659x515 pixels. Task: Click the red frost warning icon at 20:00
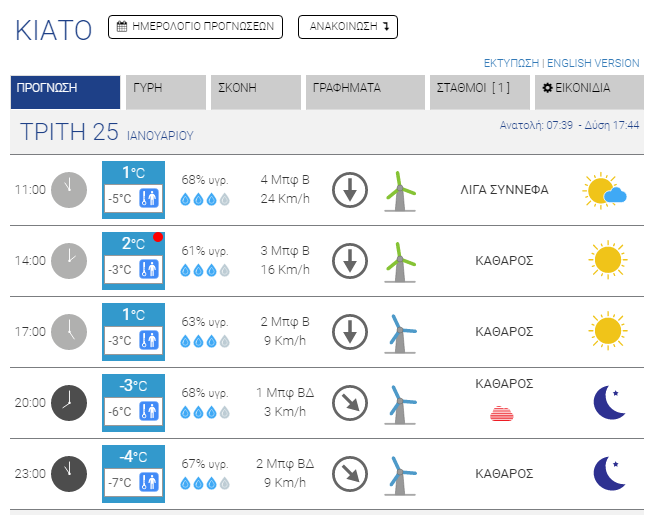pos(503,413)
